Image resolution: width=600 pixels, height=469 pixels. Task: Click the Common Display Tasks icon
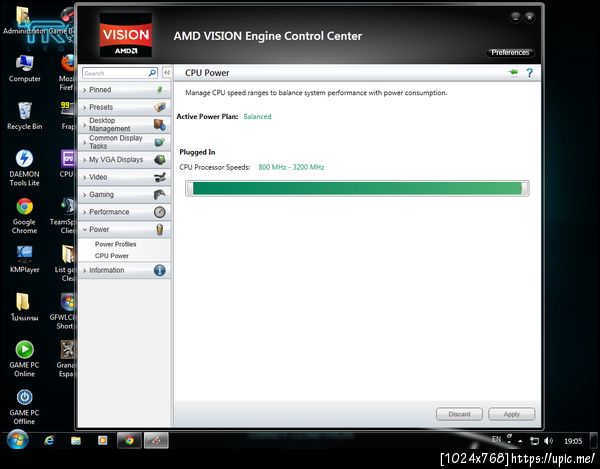click(160, 142)
